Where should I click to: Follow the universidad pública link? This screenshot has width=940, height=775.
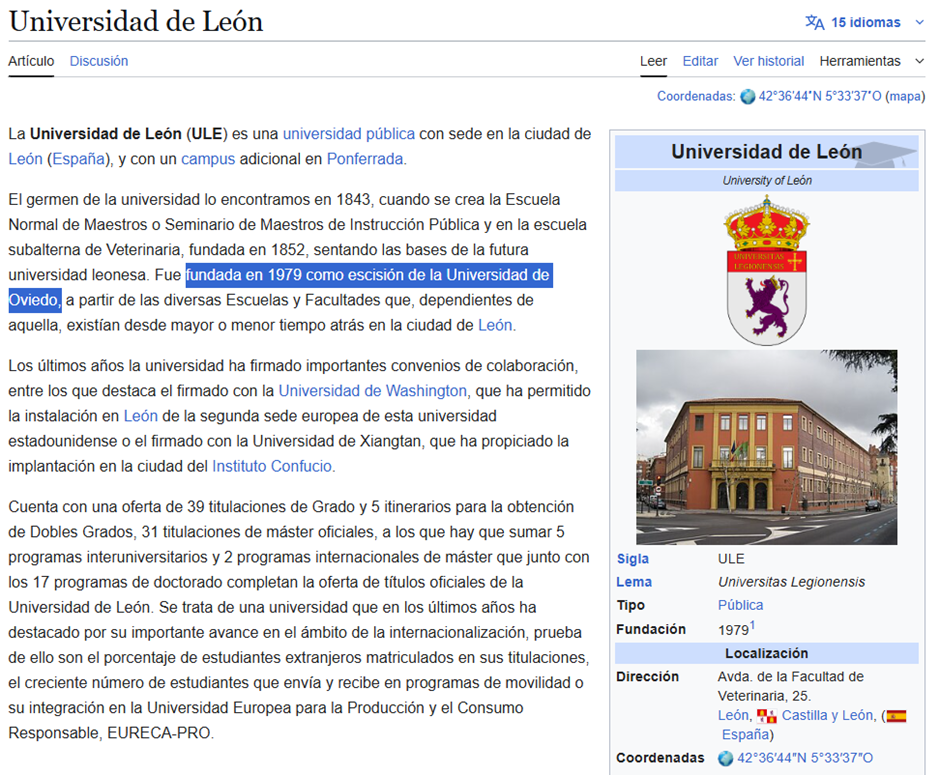click(349, 134)
